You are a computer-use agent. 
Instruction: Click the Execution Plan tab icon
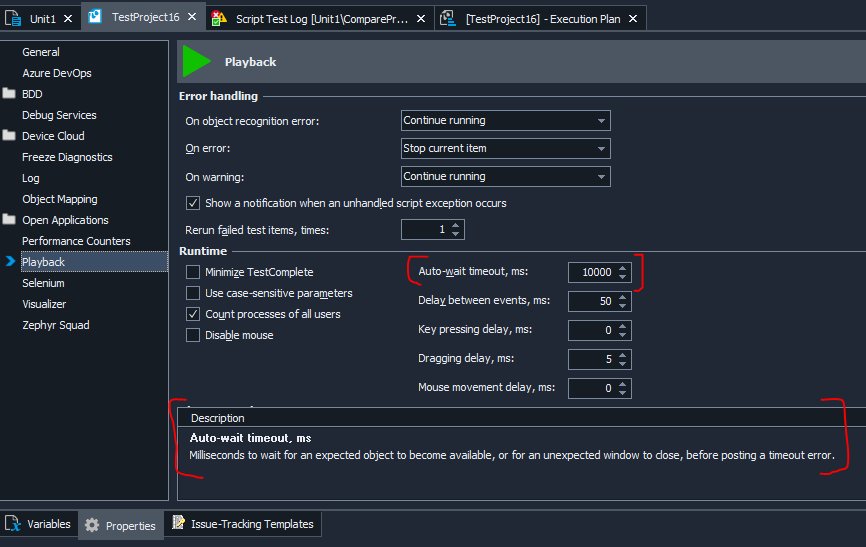pos(447,18)
